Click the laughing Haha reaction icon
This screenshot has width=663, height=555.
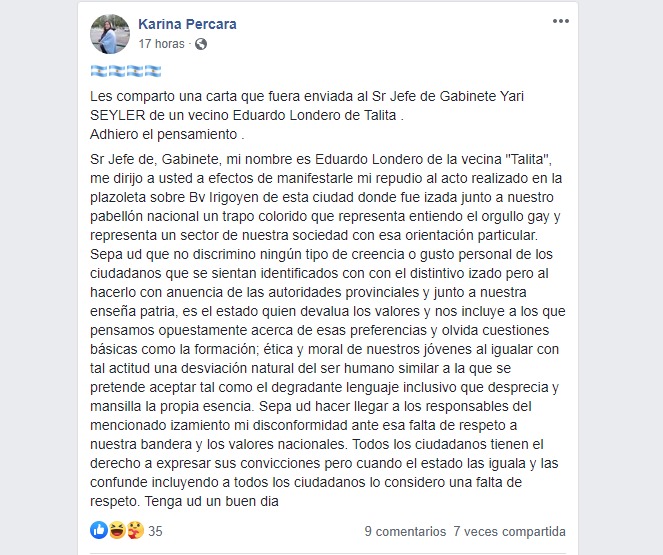117,530
